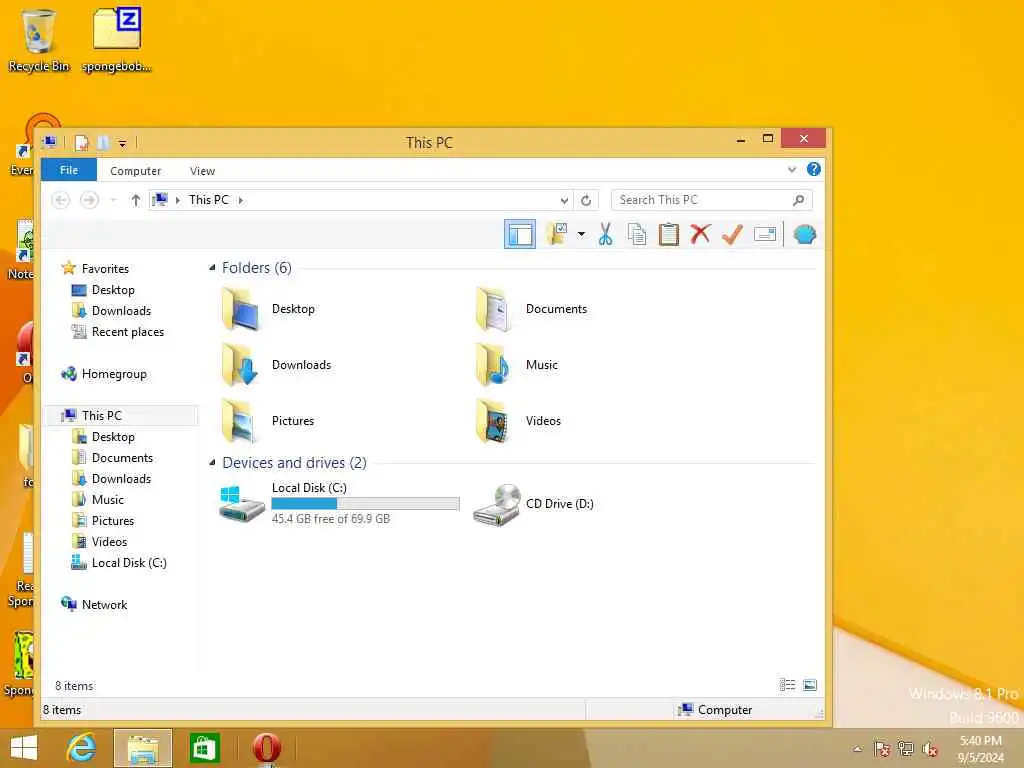Expand breadcrumb arrow after This PC
The image size is (1024, 768).
pos(241,200)
